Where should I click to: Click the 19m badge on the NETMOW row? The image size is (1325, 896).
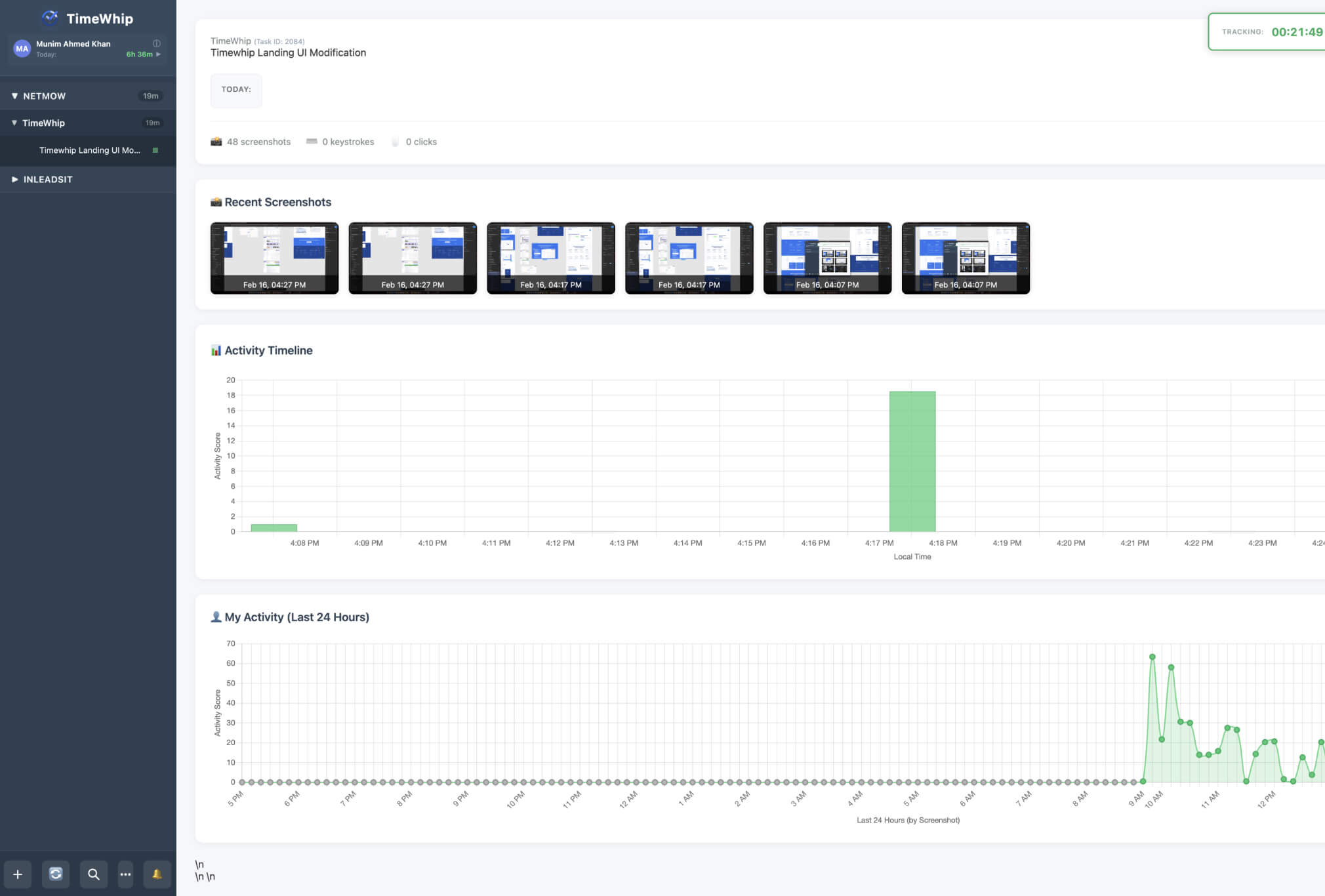(151, 96)
